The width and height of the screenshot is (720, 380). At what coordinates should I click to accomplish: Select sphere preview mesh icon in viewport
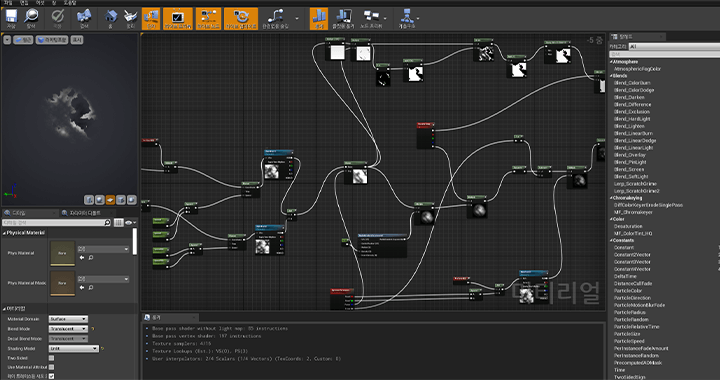pos(100,200)
